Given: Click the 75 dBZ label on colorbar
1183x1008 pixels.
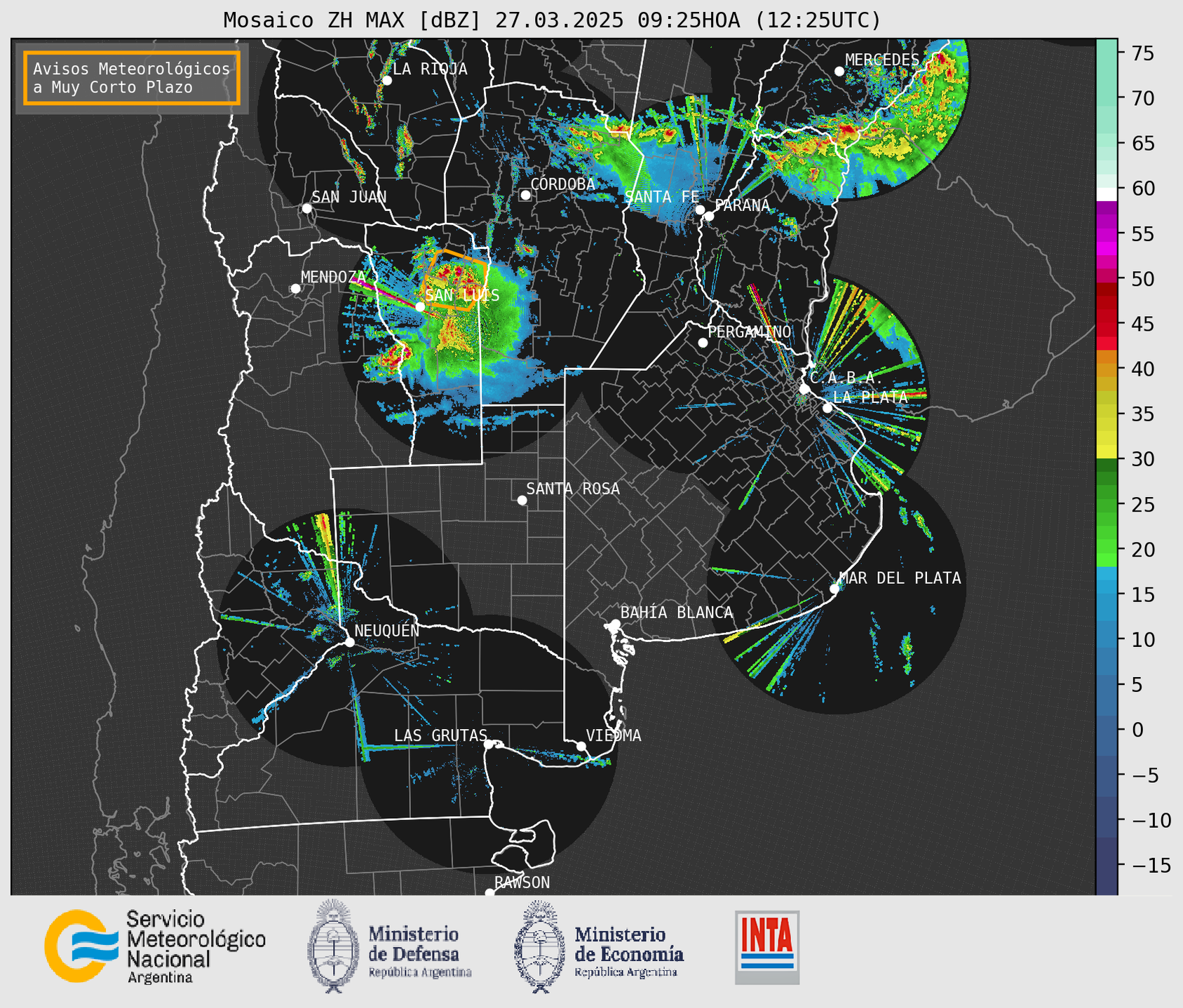Looking at the screenshot, I should [1142, 53].
